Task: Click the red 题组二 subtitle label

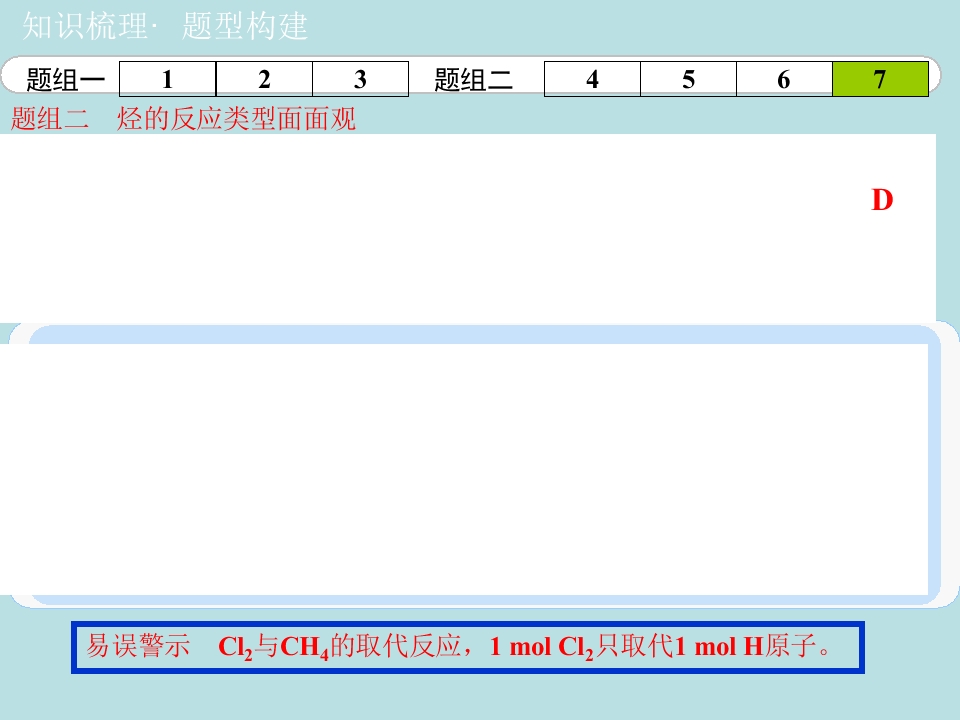Action: pyautogui.click(x=50, y=118)
